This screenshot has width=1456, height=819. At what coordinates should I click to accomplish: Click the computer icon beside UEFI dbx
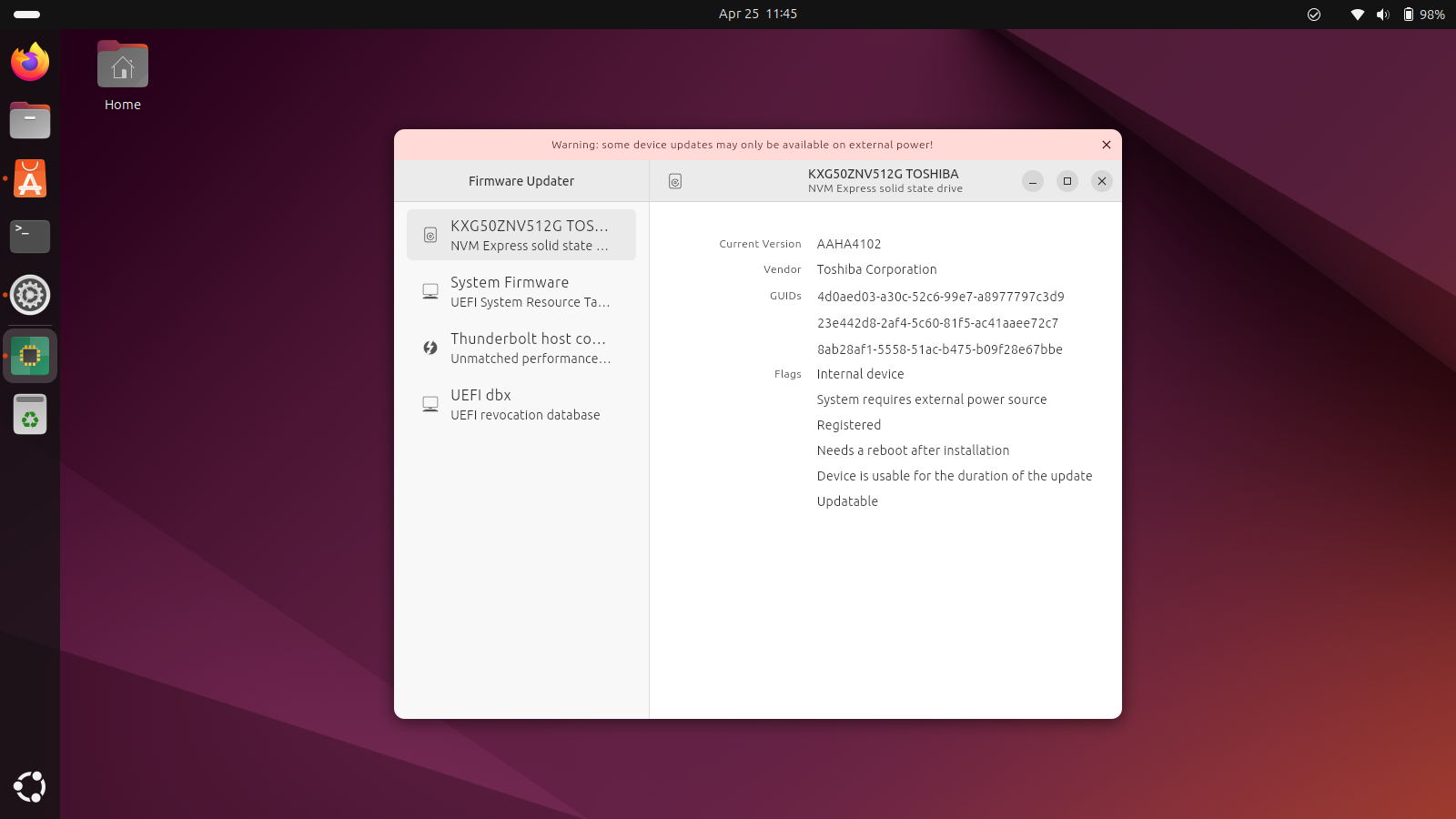point(430,404)
